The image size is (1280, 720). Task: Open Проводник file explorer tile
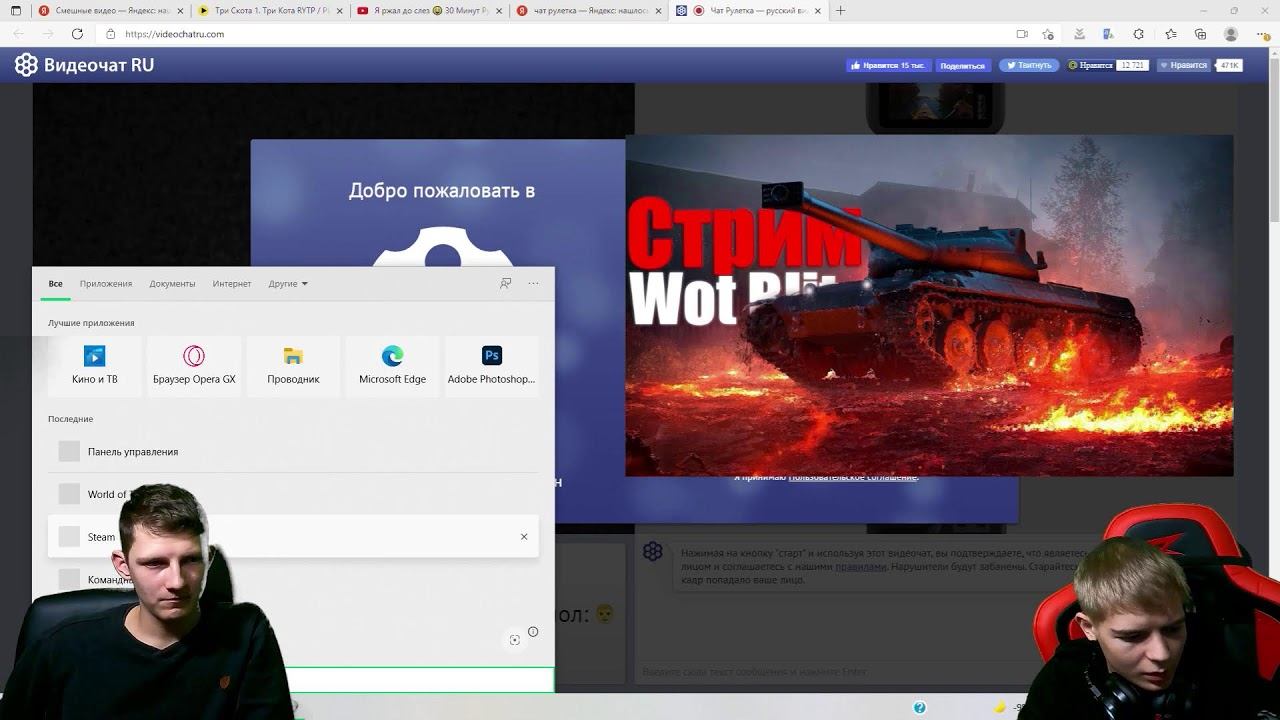[293, 365]
